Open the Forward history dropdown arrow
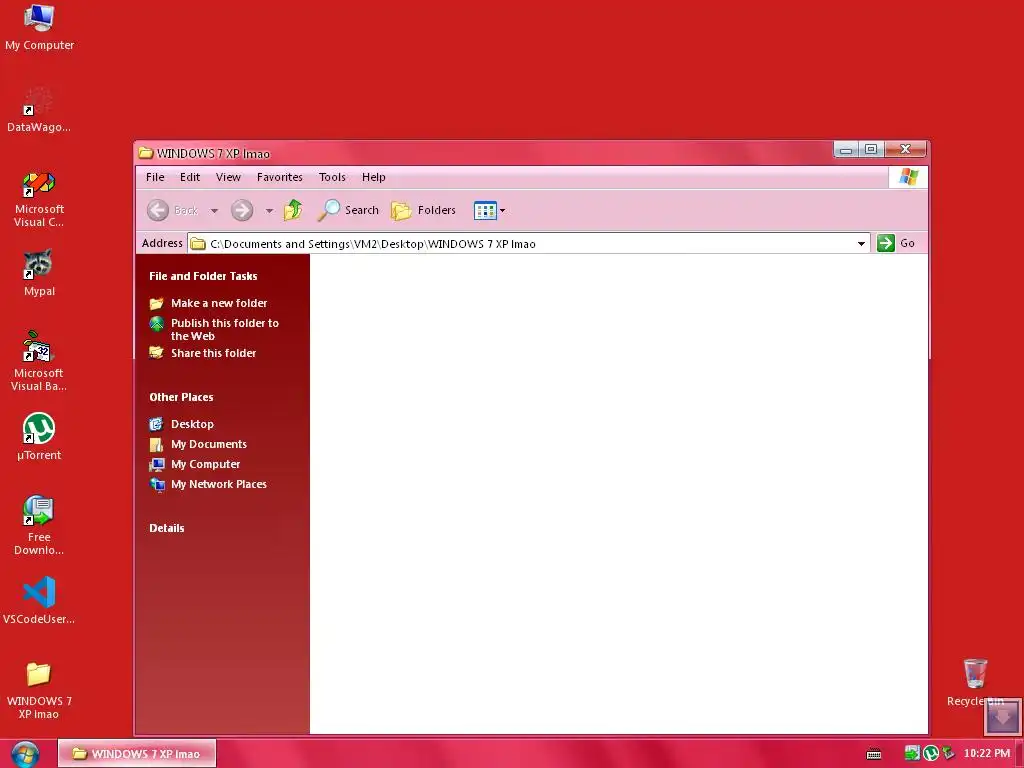Screen dimensions: 1024x768 tap(269, 211)
